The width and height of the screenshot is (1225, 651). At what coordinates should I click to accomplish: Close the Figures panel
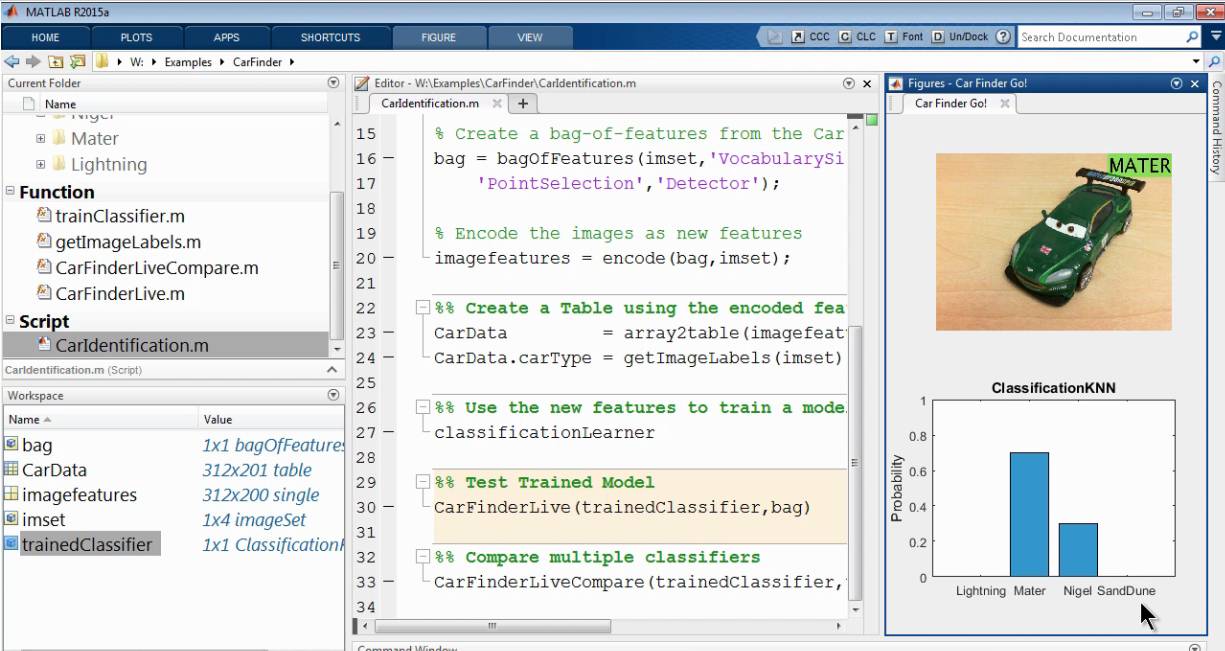[1195, 84]
